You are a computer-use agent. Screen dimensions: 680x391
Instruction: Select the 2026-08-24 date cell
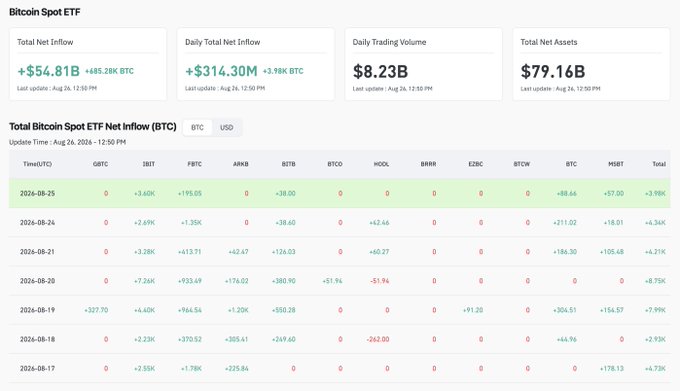[37, 222]
